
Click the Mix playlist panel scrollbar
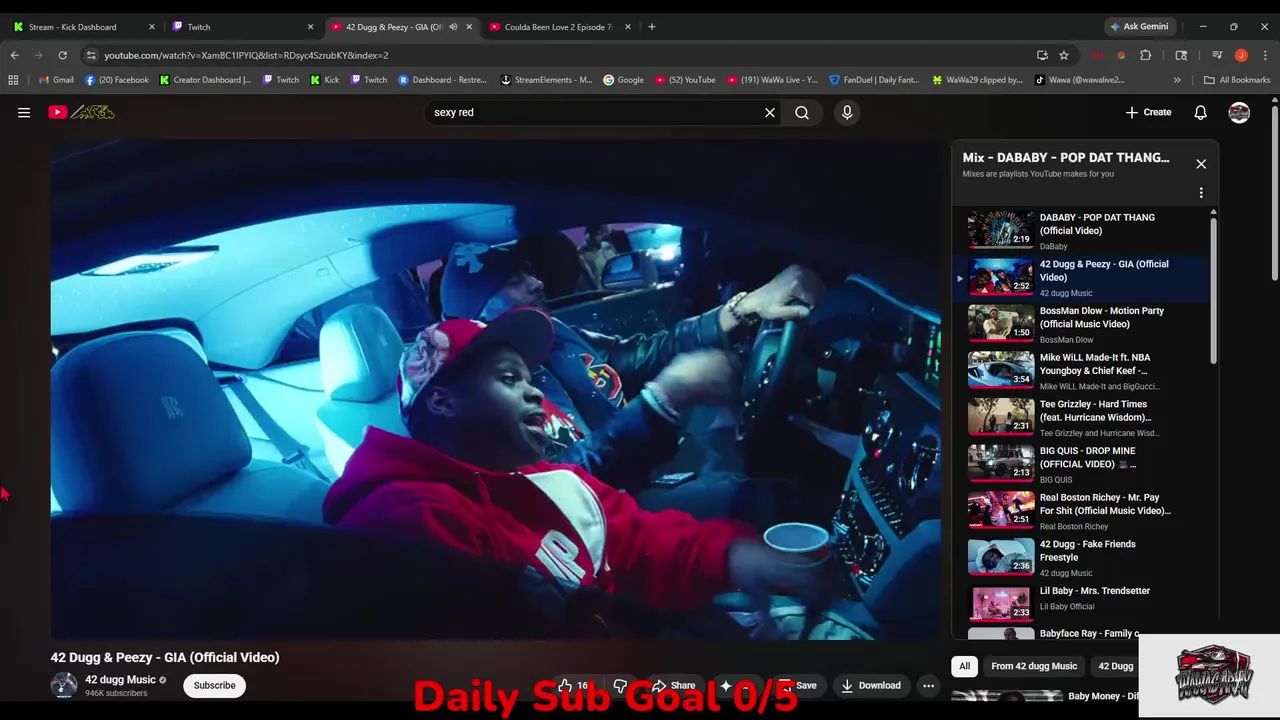pyautogui.click(x=1214, y=290)
